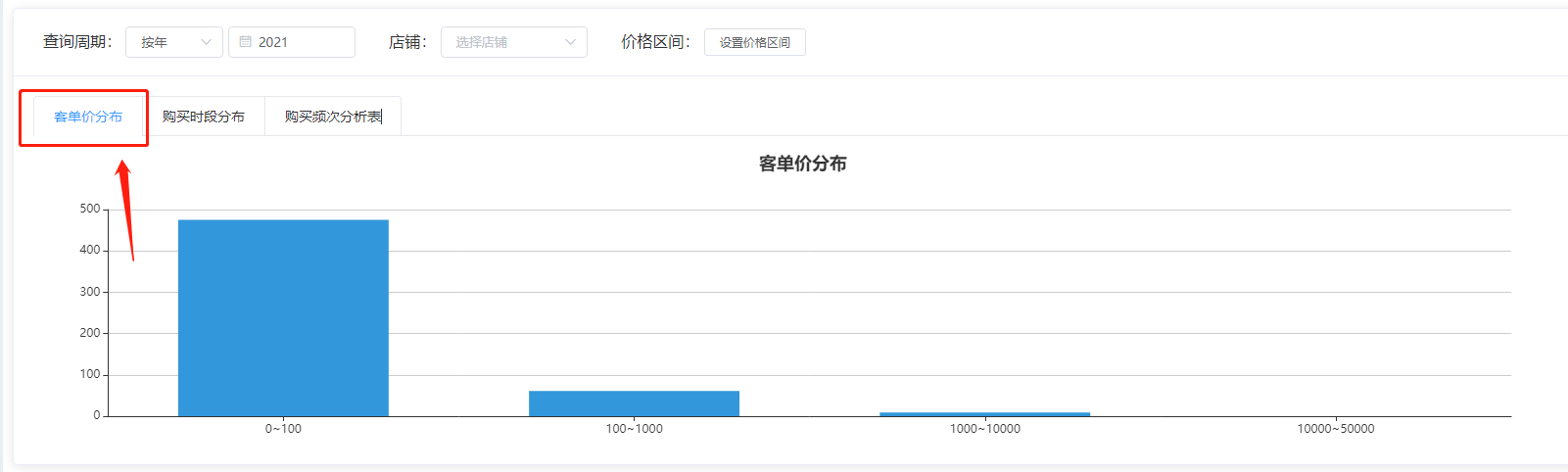Select the 购买频次分析表 tab
Image resolution: width=1568 pixels, height=472 pixels.
(333, 117)
